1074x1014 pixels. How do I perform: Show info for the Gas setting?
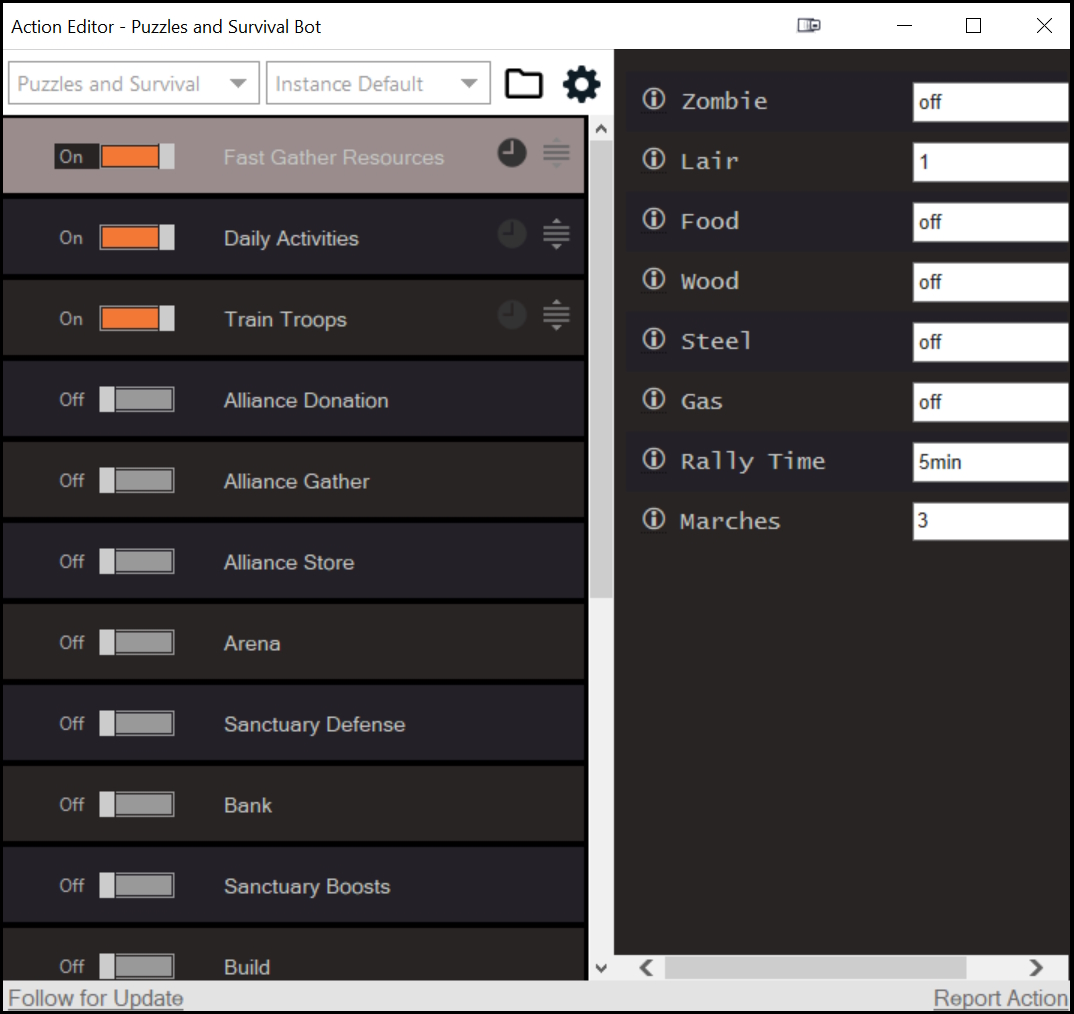pos(653,399)
